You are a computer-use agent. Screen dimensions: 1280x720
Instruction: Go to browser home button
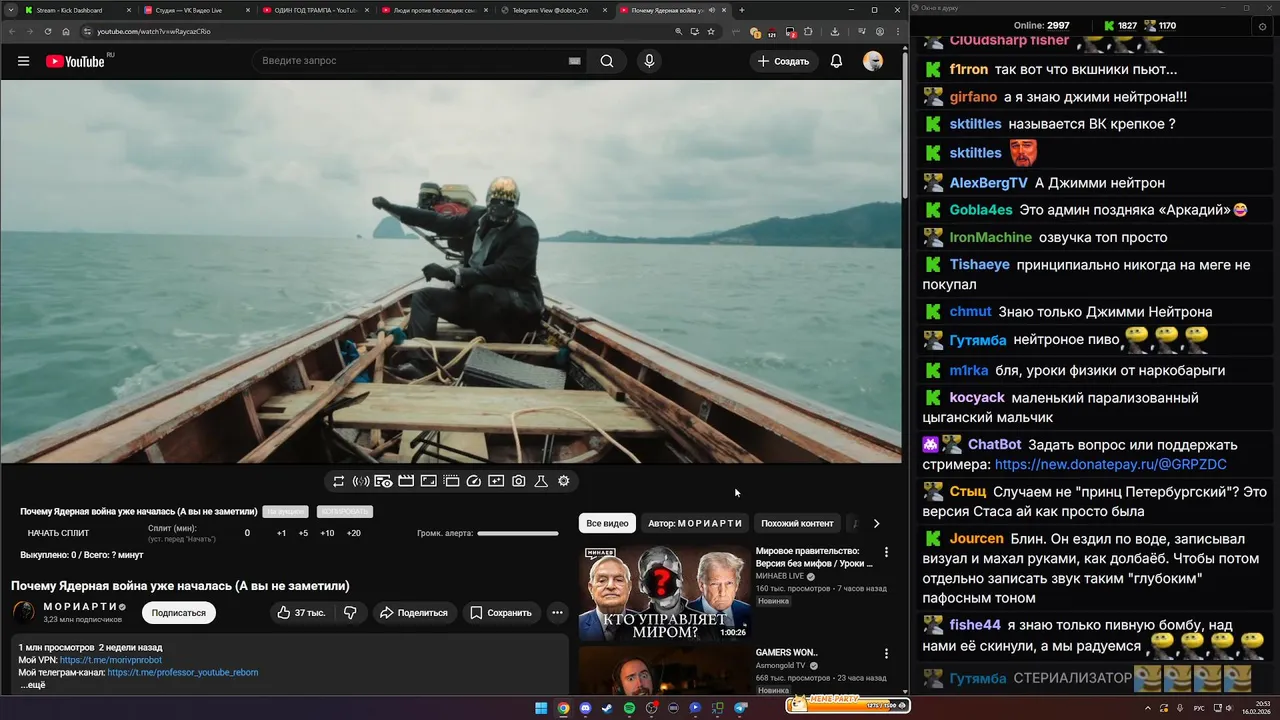pyautogui.click(x=66, y=31)
